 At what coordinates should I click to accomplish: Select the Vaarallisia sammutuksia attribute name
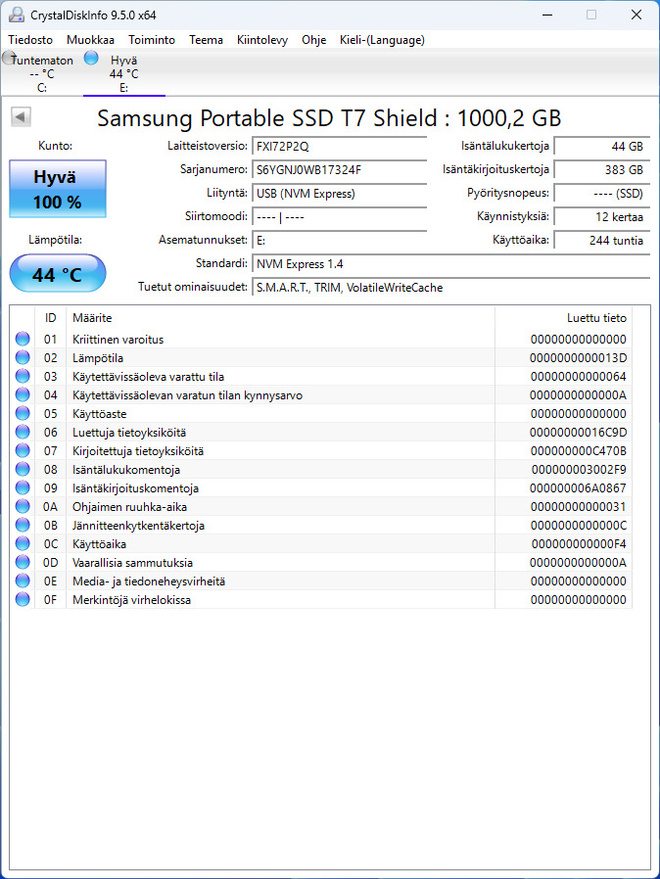(132, 562)
